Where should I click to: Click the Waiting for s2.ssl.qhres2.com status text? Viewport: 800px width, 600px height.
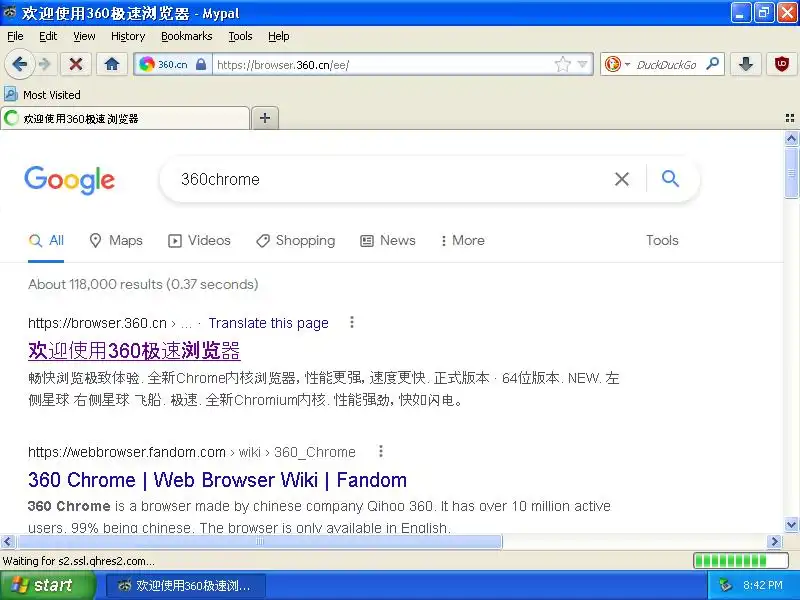point(79,561)
